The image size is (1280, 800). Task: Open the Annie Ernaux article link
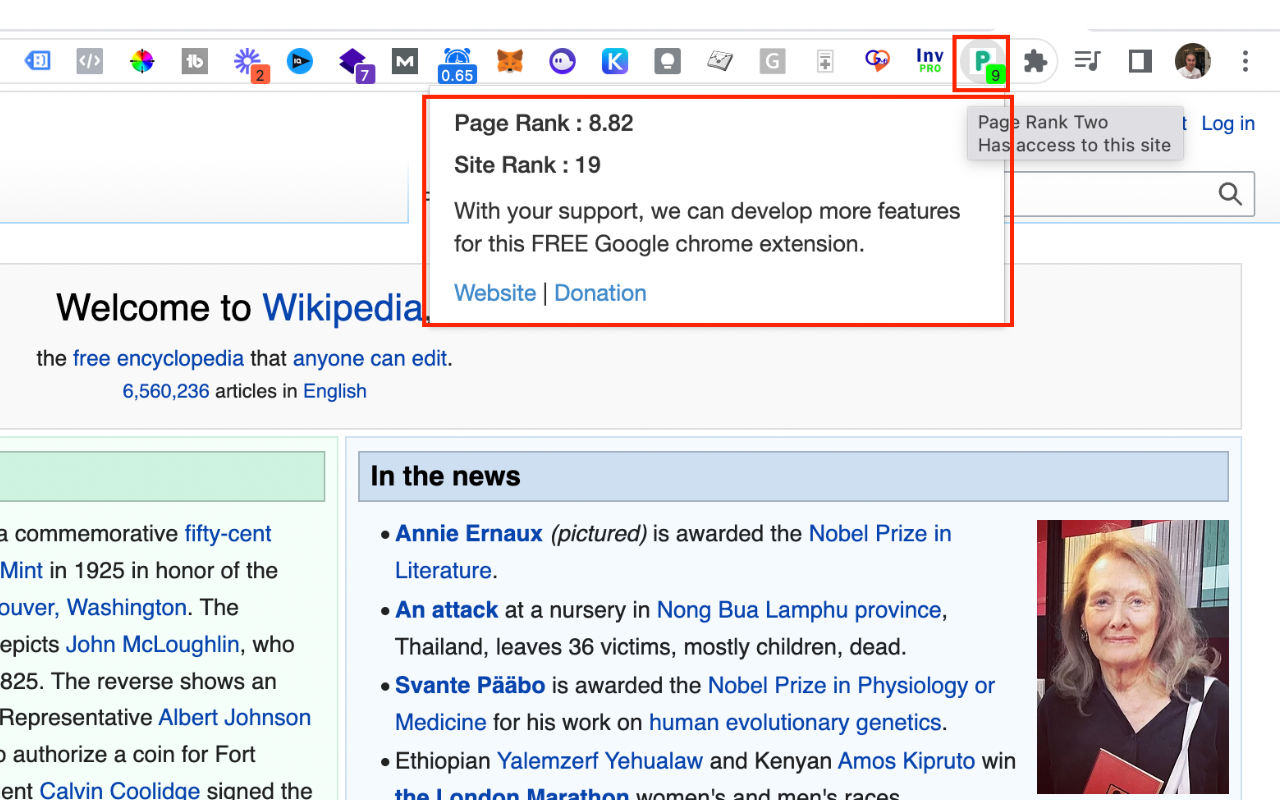(468, 534)
